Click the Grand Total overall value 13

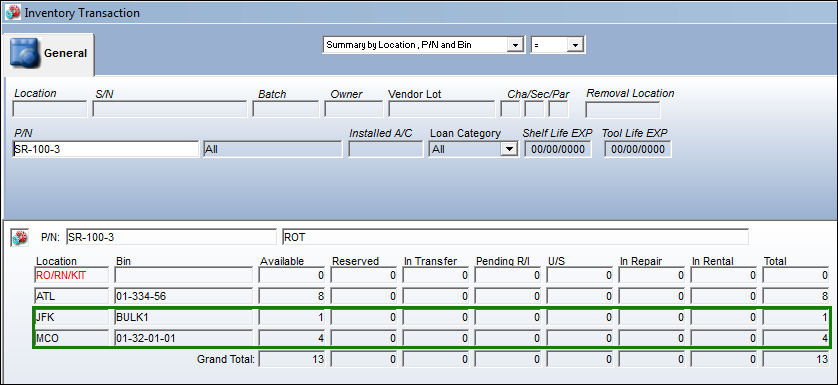click(x=796, y=359)
